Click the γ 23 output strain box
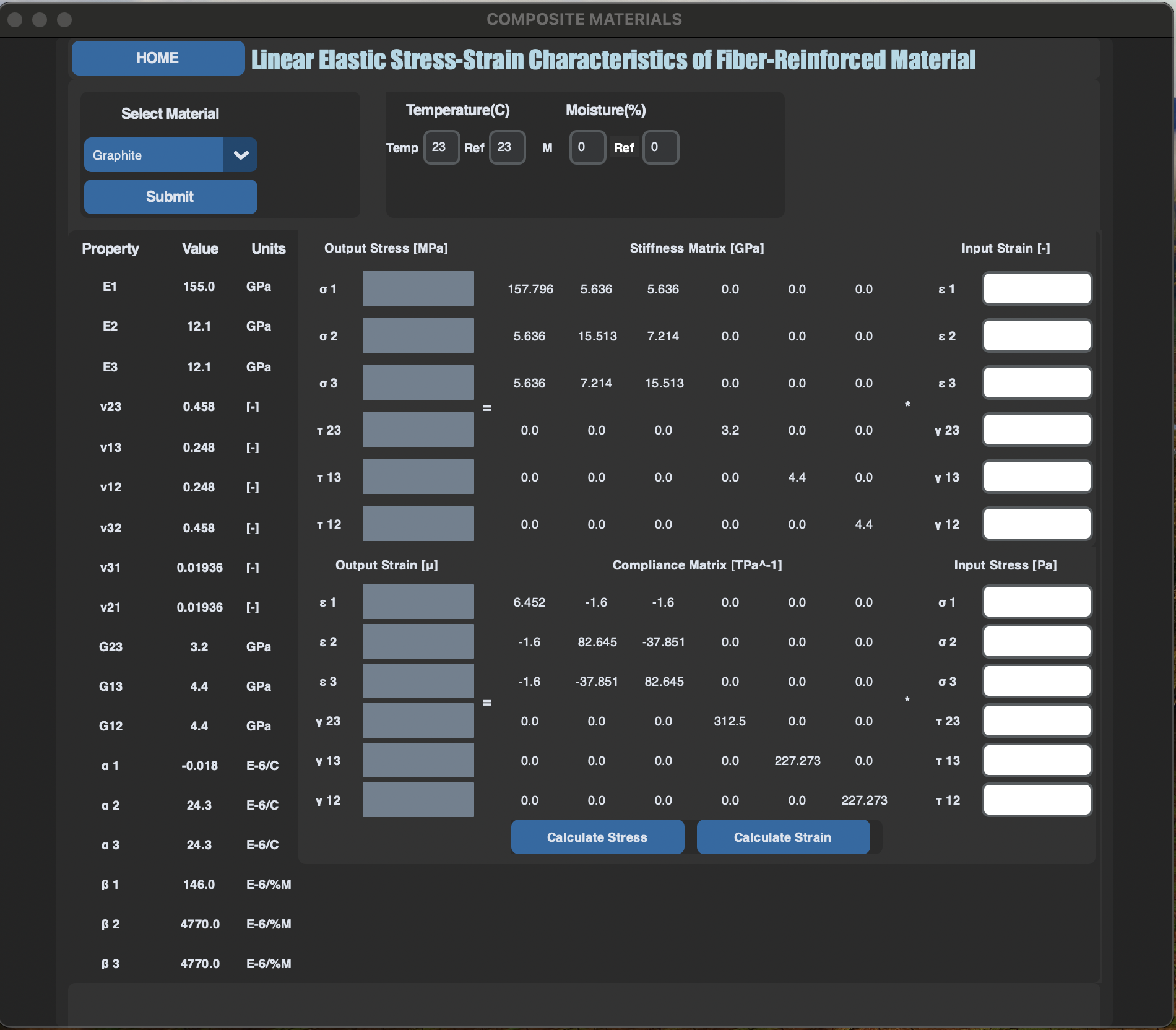The width and height of the screenshot is (1176, 1030). click(418, 721)
